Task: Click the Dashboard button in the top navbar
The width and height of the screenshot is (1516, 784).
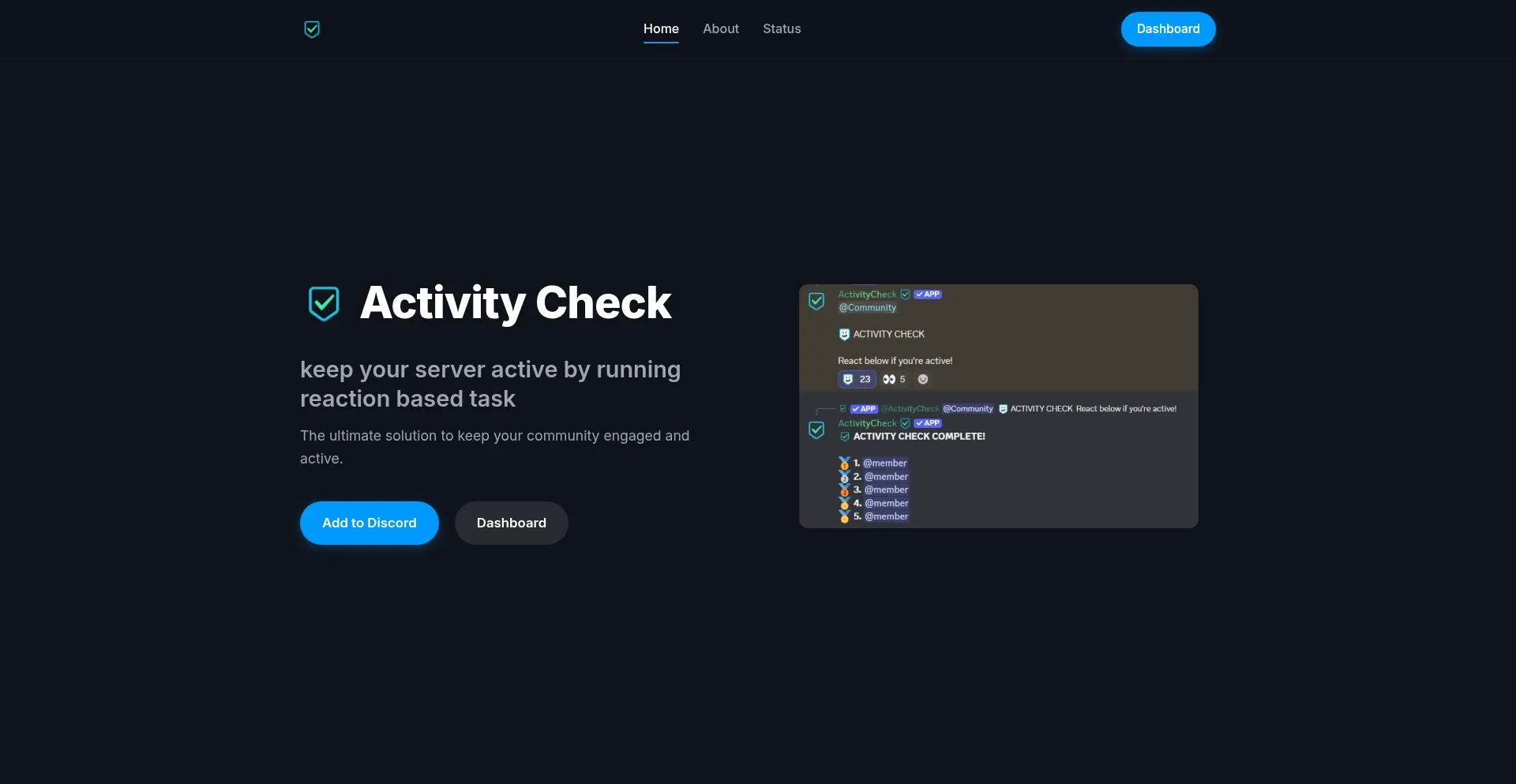Action: click(x=1168, y=29)
